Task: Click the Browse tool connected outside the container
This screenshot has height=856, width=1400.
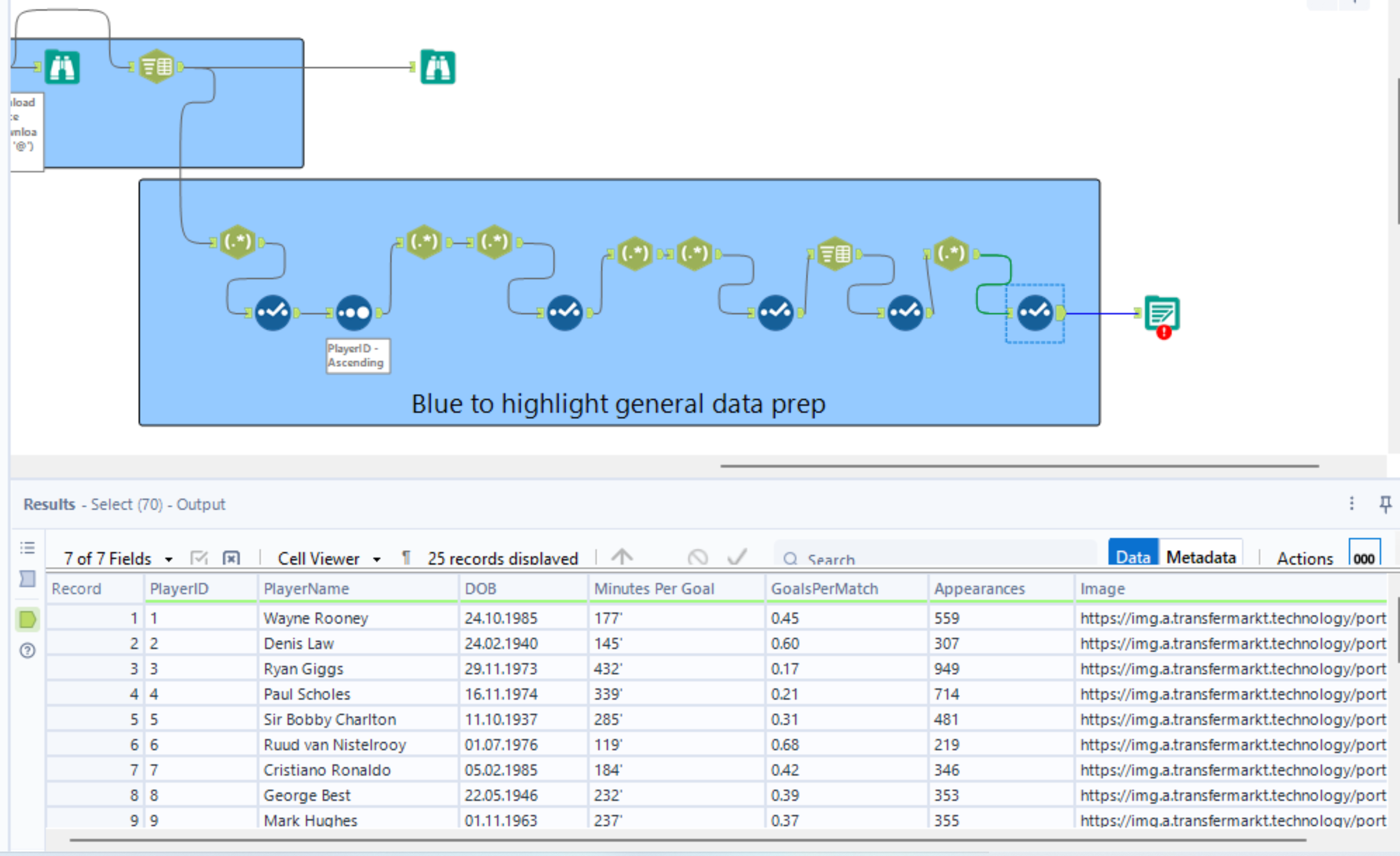Action: click(x=437, y=67)
